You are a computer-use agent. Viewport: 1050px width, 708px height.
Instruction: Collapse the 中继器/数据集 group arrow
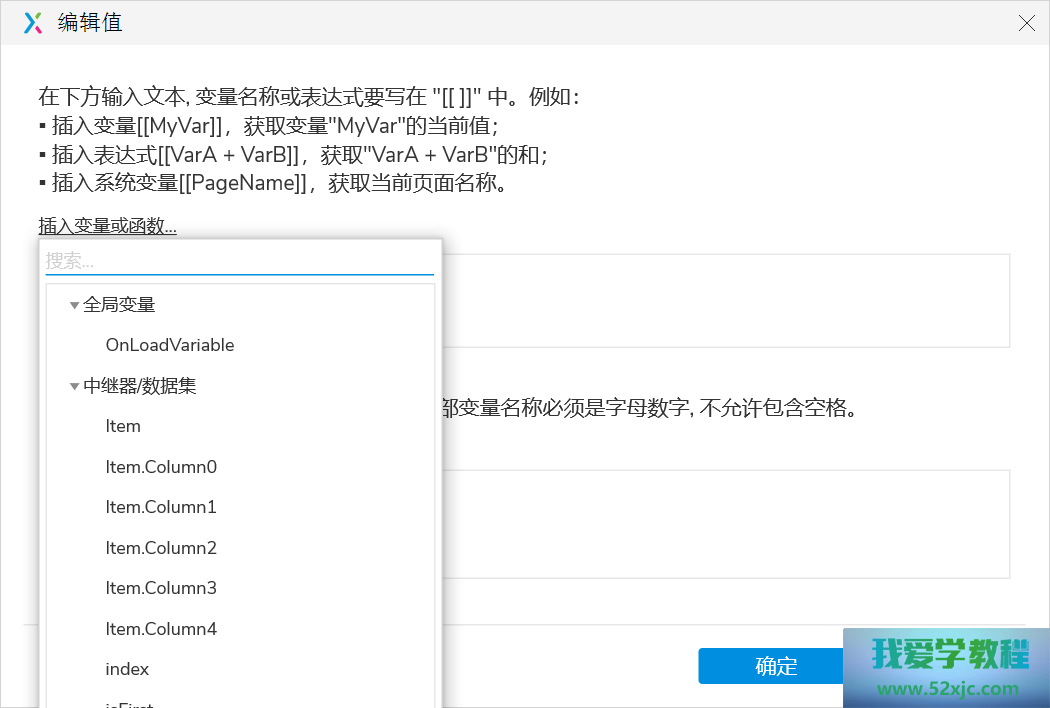(74, 386)
